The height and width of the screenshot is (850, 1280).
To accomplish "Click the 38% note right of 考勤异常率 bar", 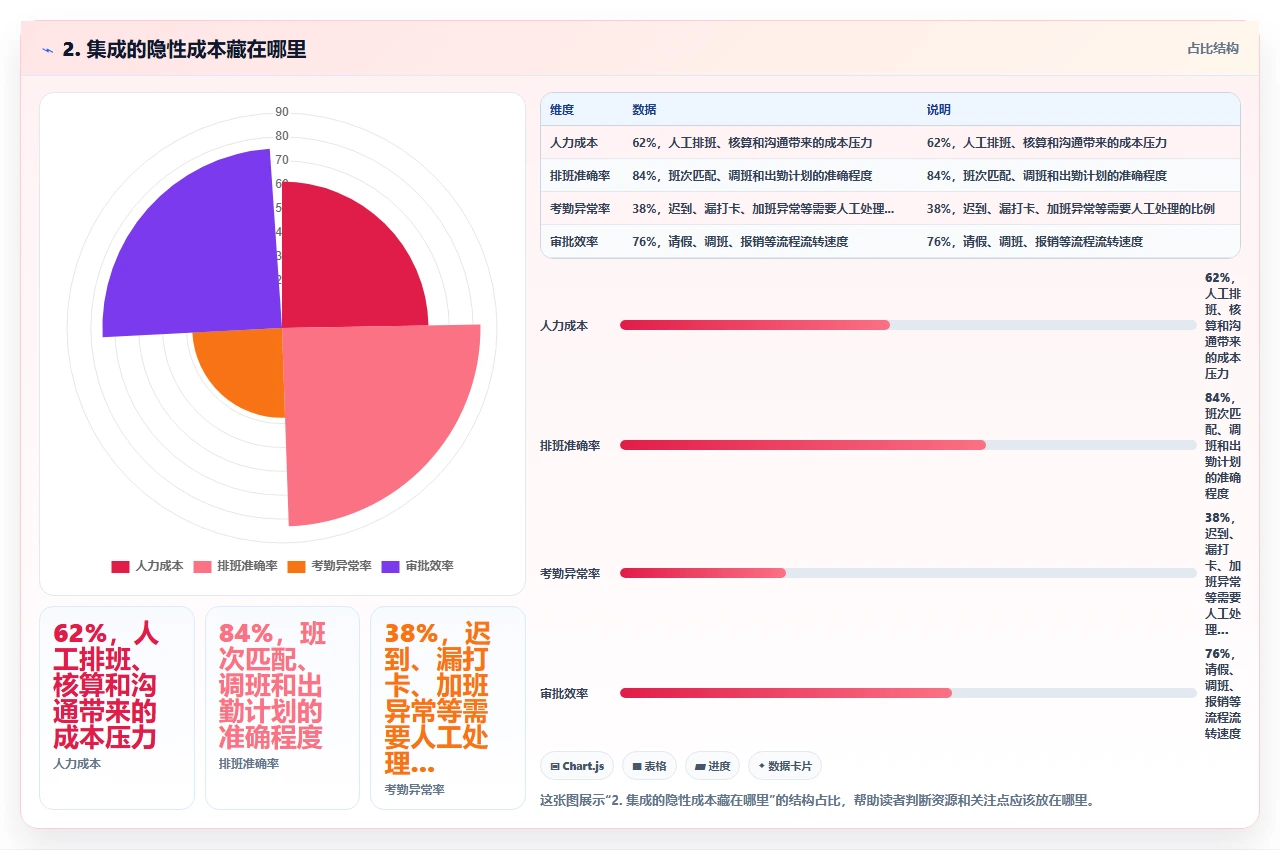I will click(1223, 574).
